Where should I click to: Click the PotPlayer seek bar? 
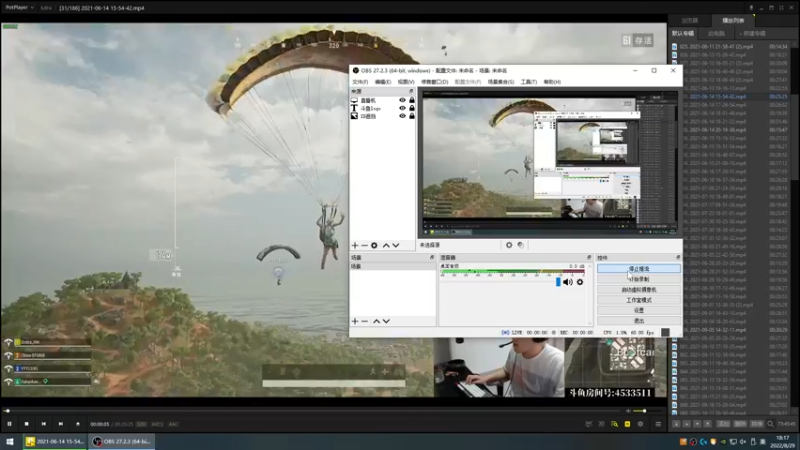[x=314, y=411]
